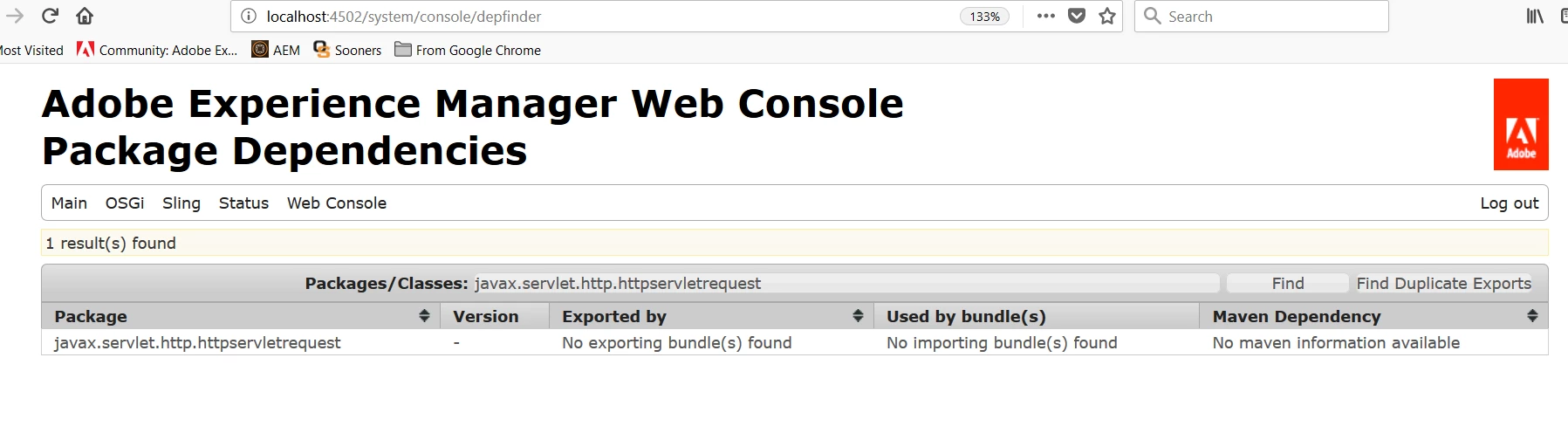Open the Status menu
The image size is (1568, 447).
pos(243,203)
